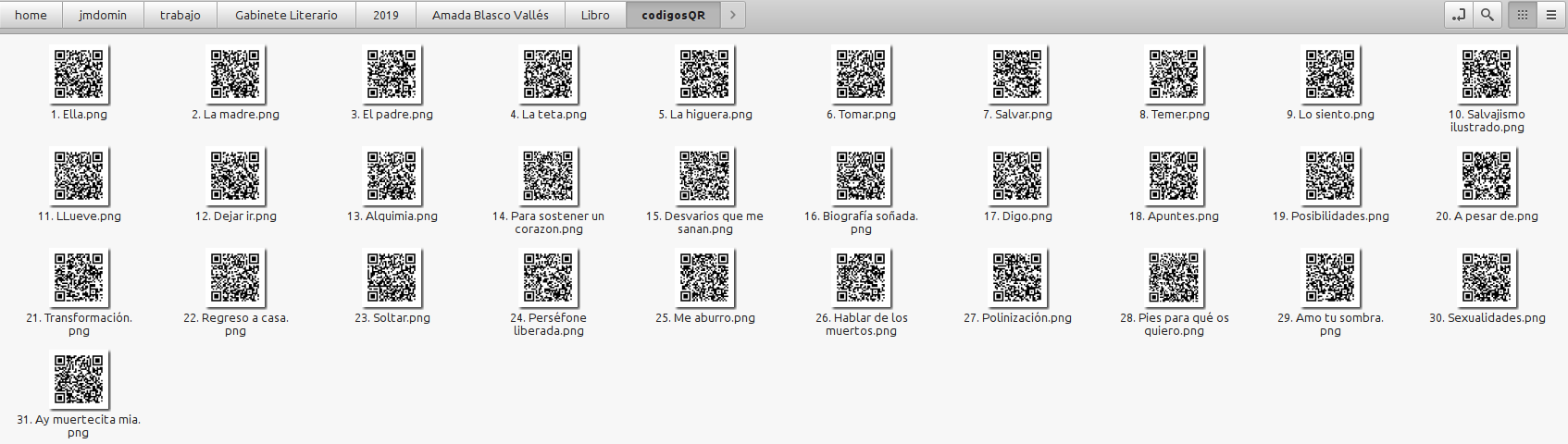This screenshot has width=1568, height=444.
Task: Go to the Amada Blasco Vallés folder
Action: click(x=491, y=15)
